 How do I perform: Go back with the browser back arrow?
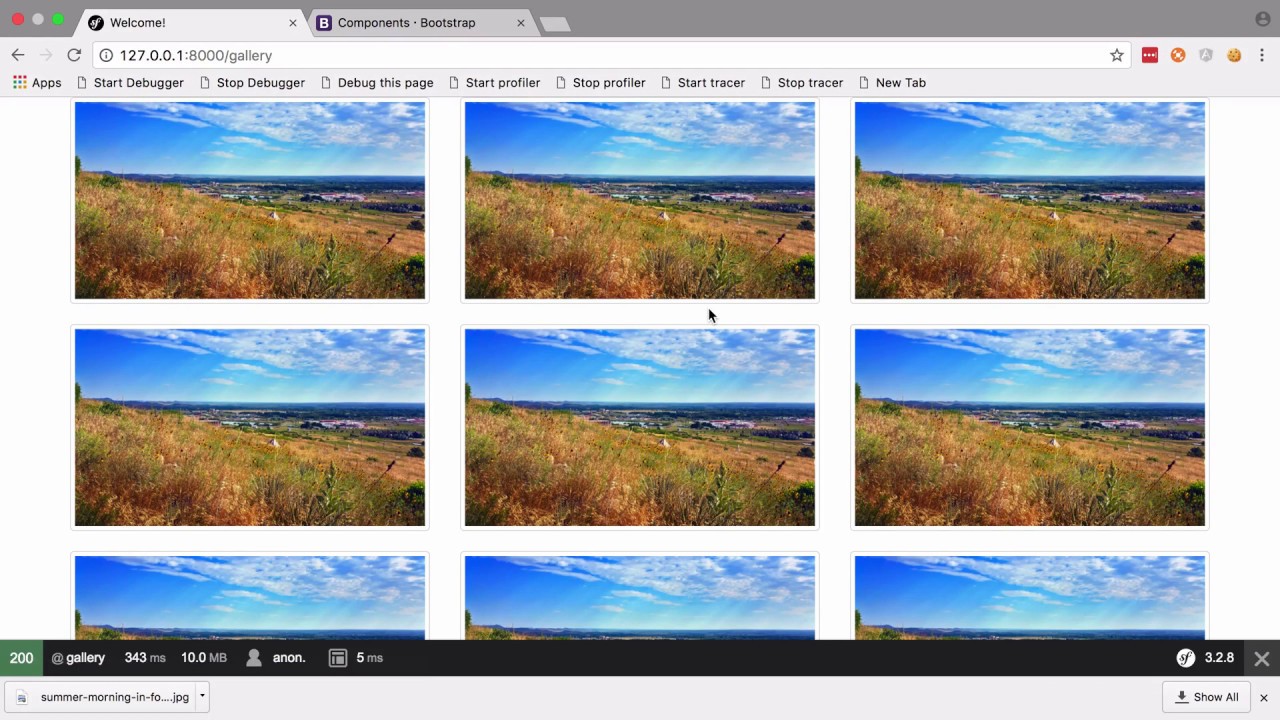pos(18,55)
